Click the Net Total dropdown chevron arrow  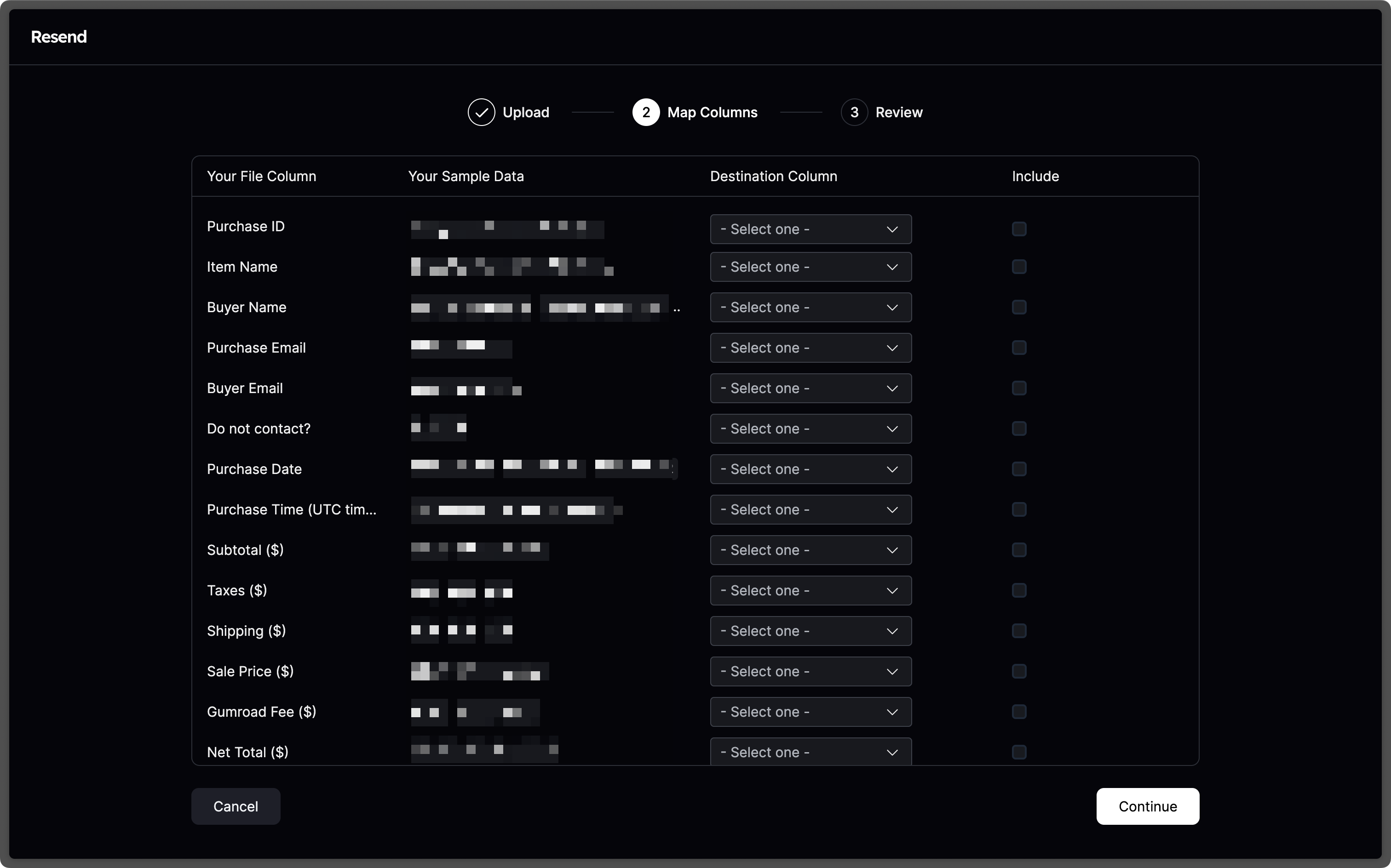(891, 752)
